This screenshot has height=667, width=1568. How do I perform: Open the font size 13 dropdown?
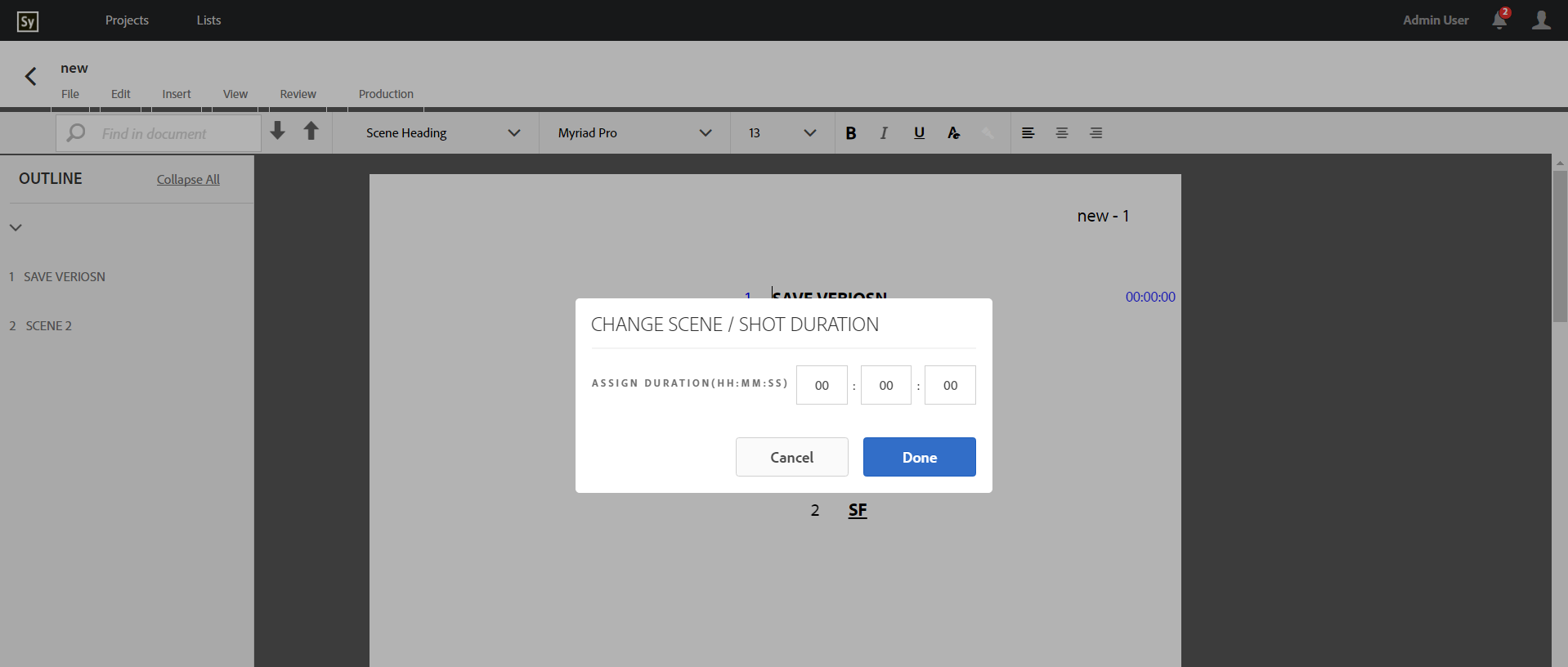782,133
